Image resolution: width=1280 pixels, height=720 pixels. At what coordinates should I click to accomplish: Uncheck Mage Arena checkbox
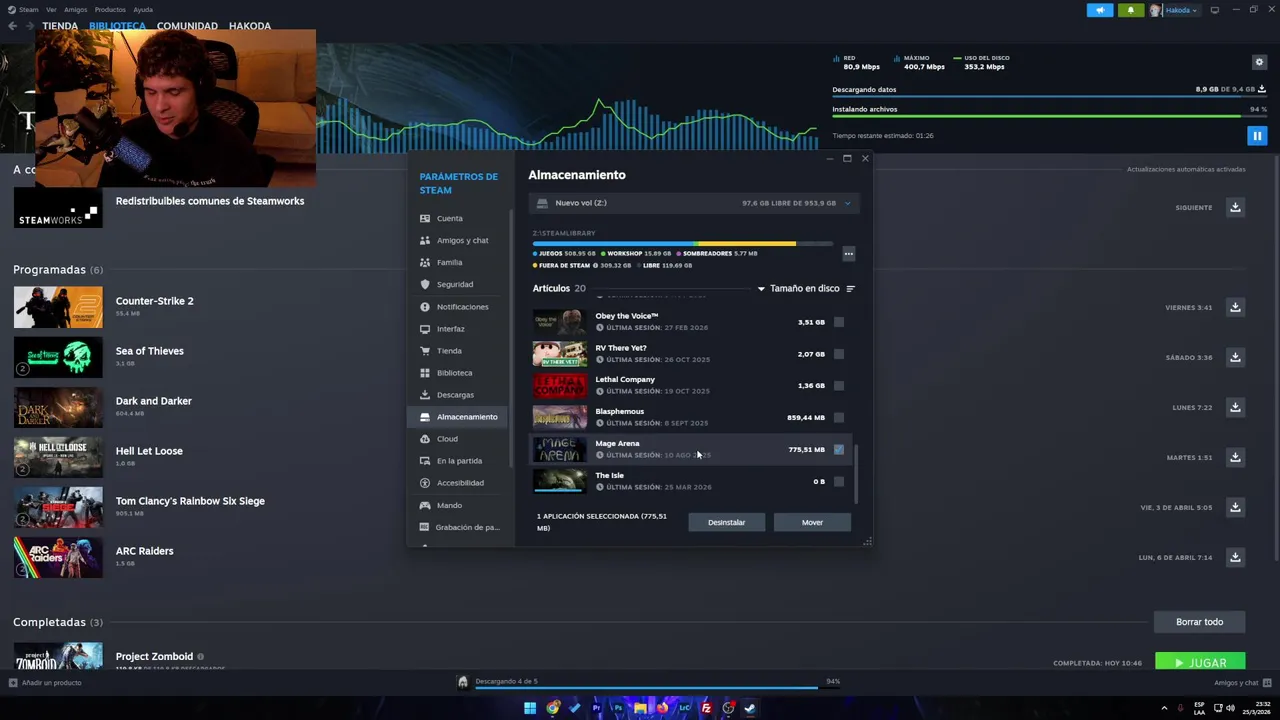pos(839,450)
